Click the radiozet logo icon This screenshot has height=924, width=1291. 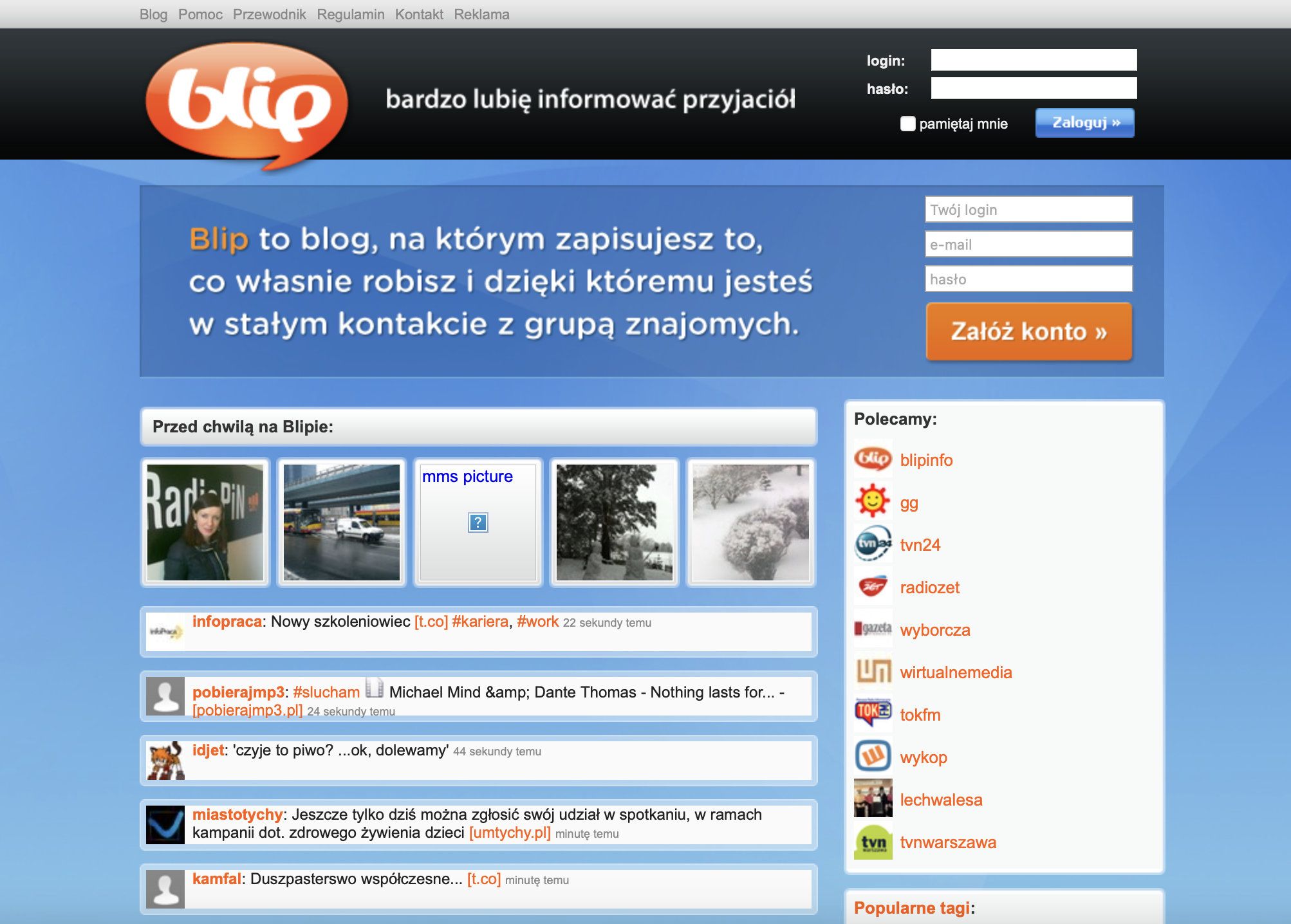[x=873, y=587]
